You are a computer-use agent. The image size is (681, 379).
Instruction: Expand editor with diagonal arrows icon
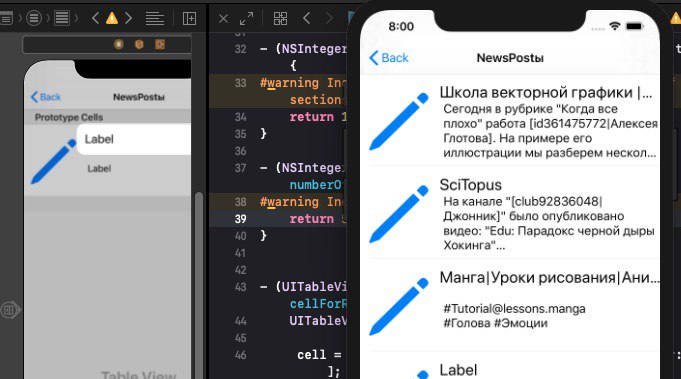tap(246, 19)
